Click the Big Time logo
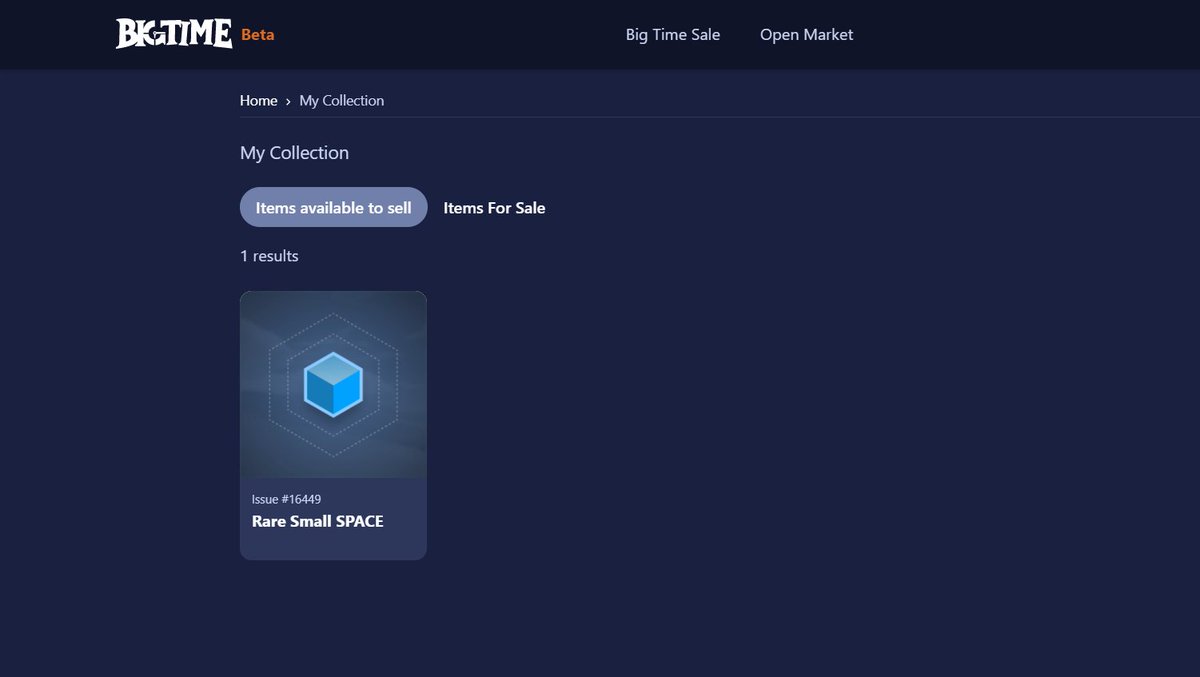1200x677 pixels. (172, 33)
